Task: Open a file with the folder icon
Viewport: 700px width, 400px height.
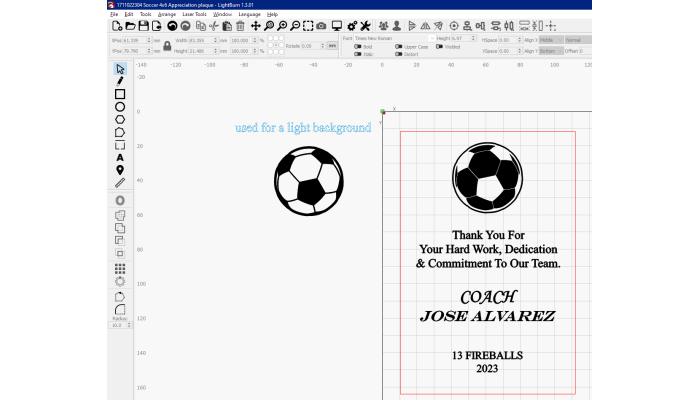Action: tap(130, 26)
